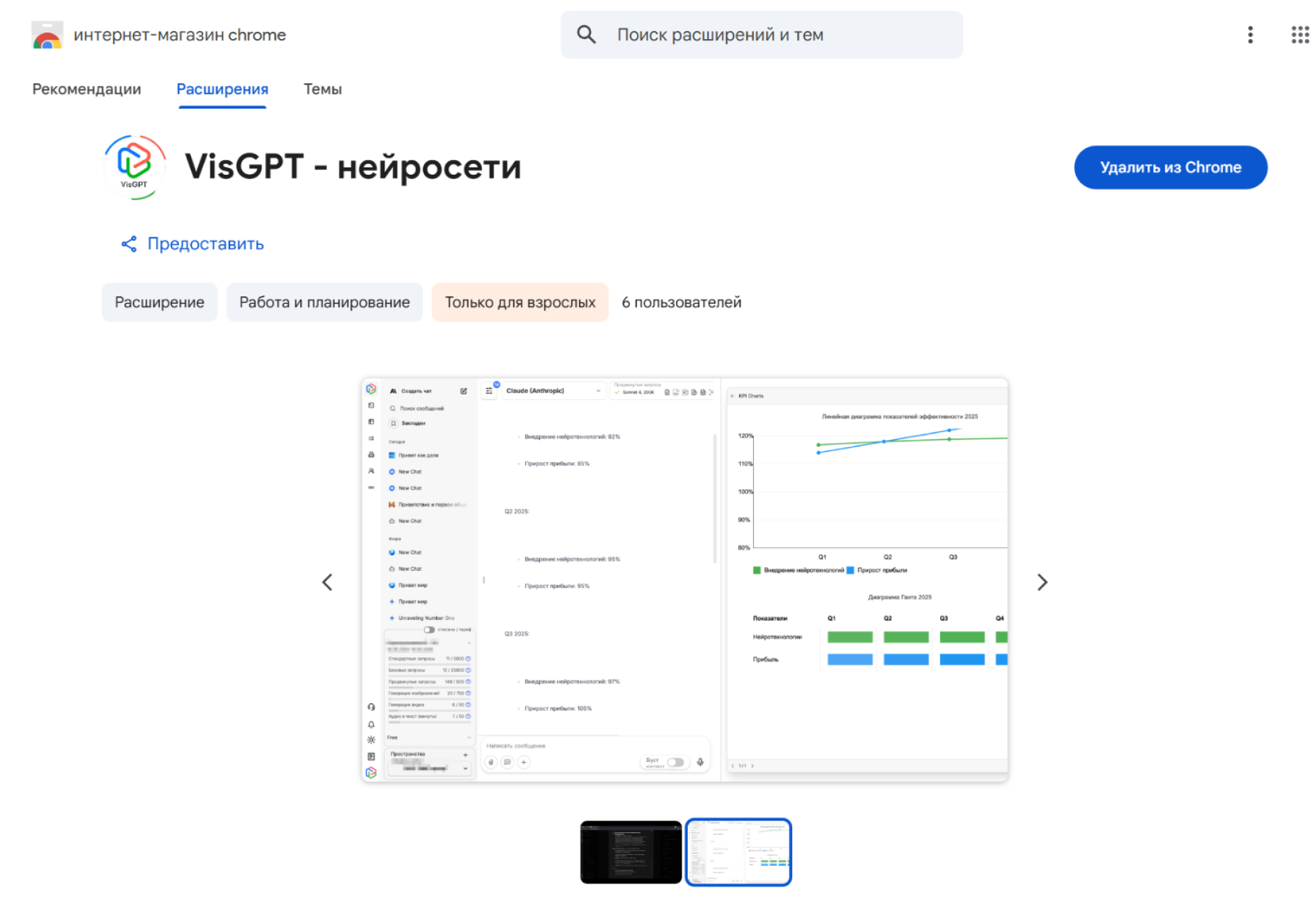Open the Google apps grid

[1300, 35]
